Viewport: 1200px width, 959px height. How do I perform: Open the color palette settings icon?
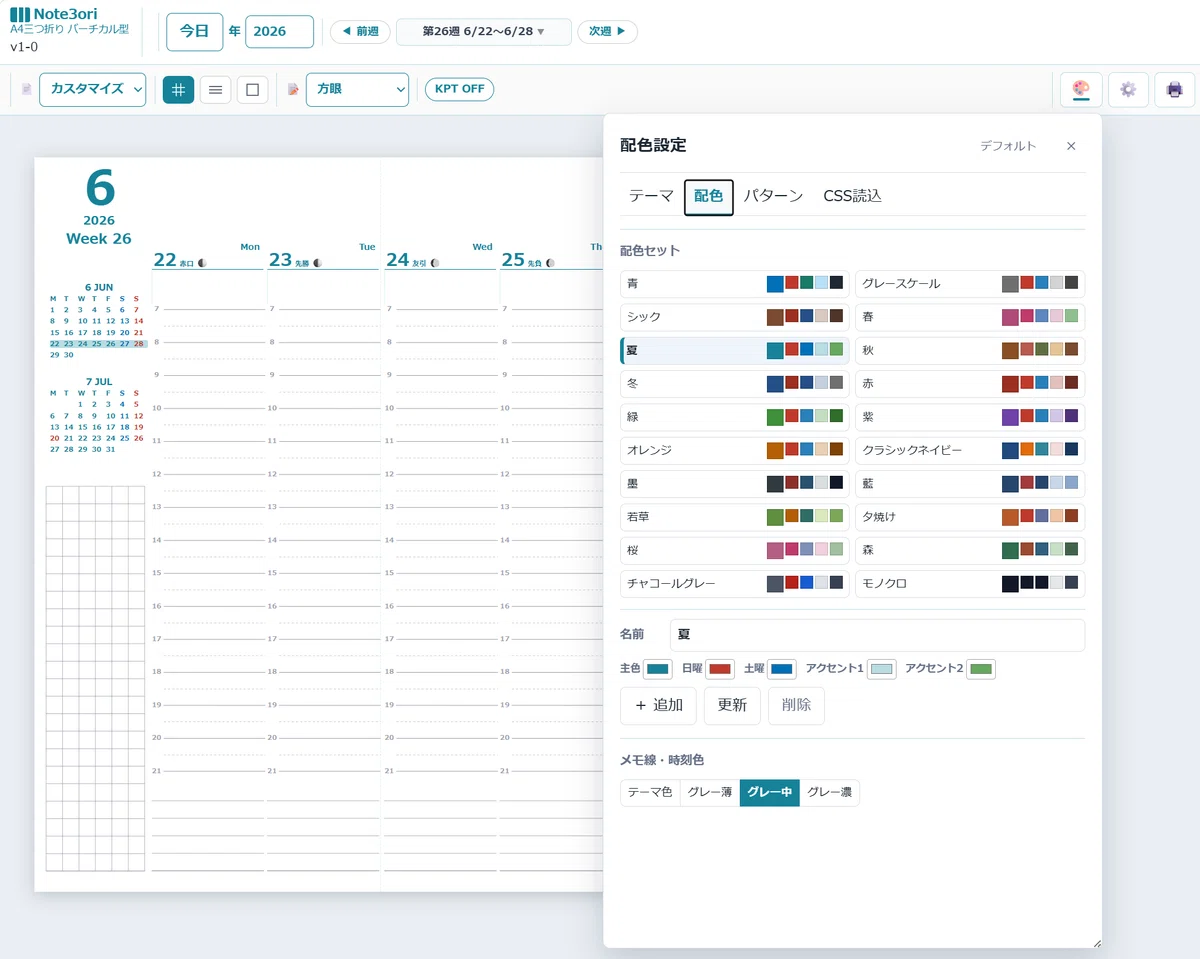pos(1081,89)
